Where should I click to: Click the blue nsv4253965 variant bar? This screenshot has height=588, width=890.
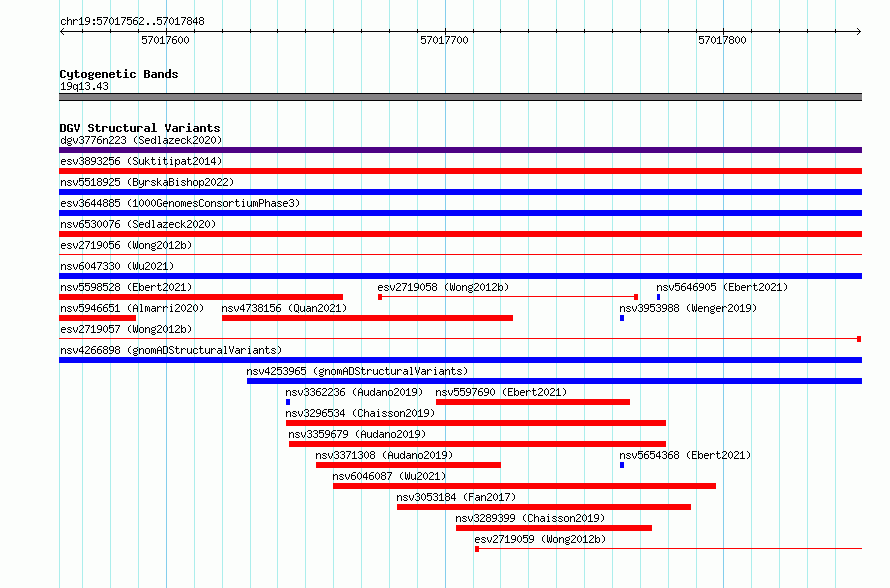point(555,381)
